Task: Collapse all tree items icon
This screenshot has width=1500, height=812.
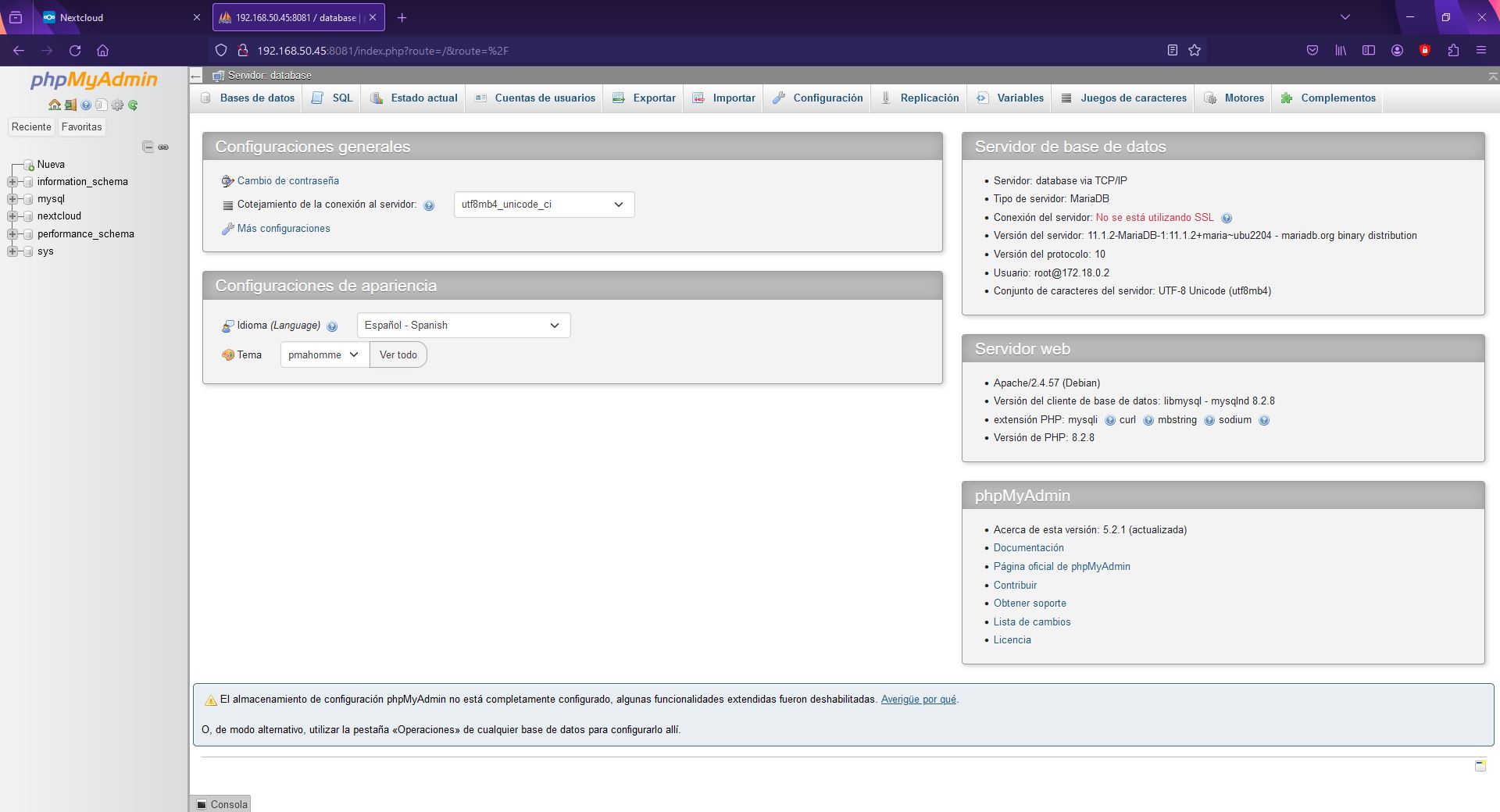Action: click(148, 147)
